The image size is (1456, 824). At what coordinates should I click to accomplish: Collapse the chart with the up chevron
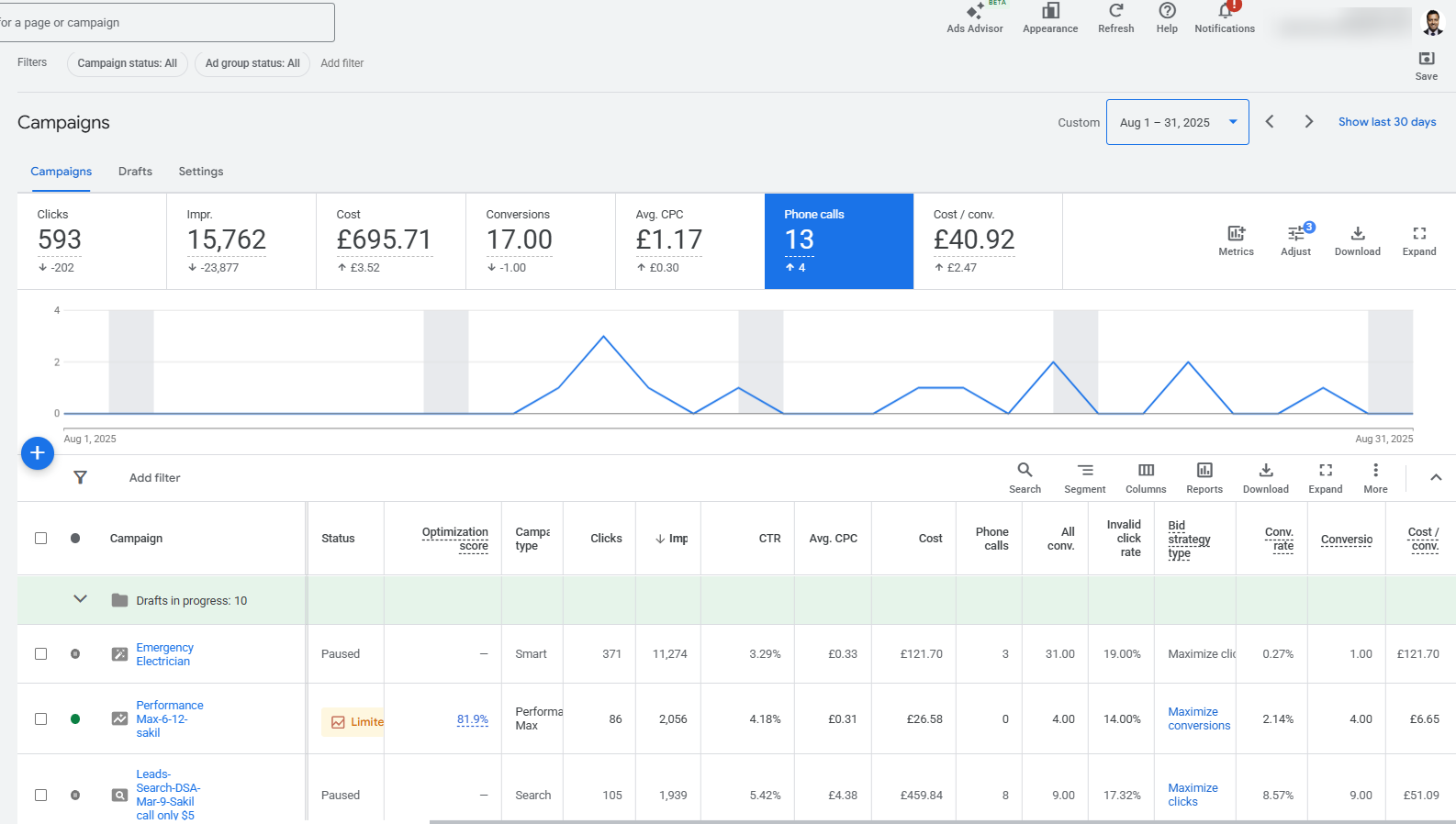[x=1436, y=477]
